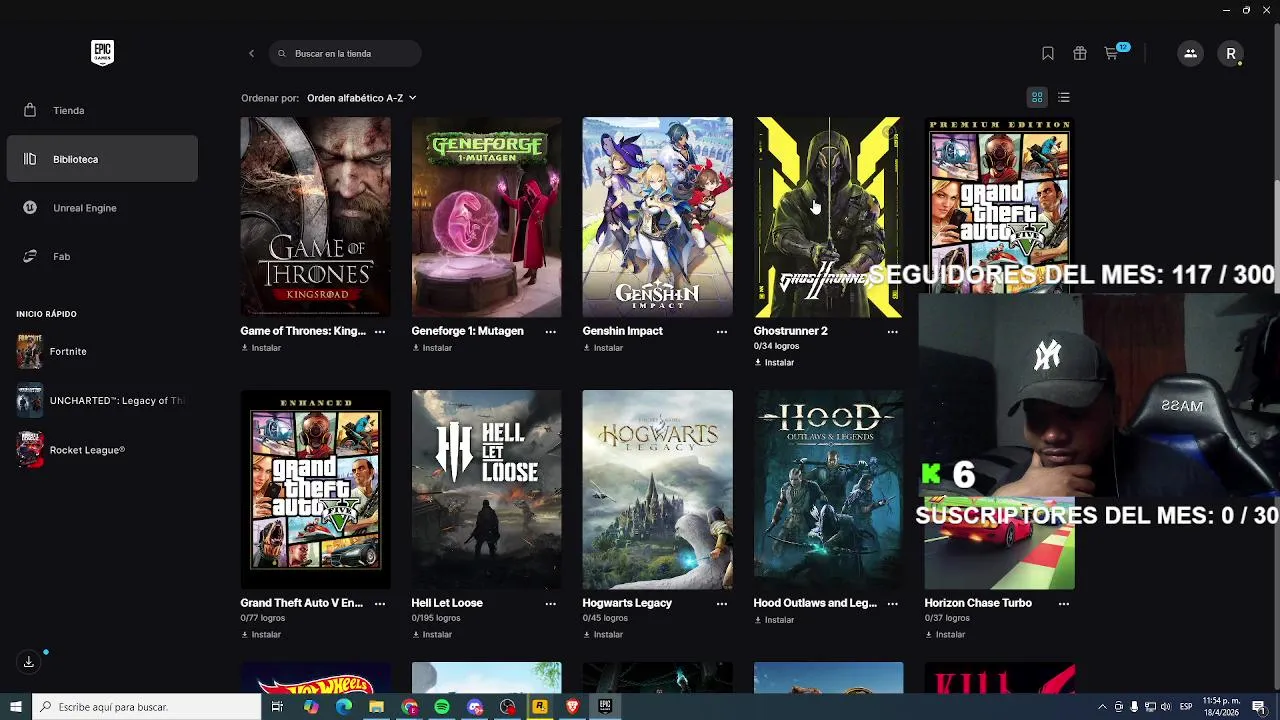Open the taskbar clock showing 11:54 p. m.
Screen dimensions: 1280x720
(1220, 707)
